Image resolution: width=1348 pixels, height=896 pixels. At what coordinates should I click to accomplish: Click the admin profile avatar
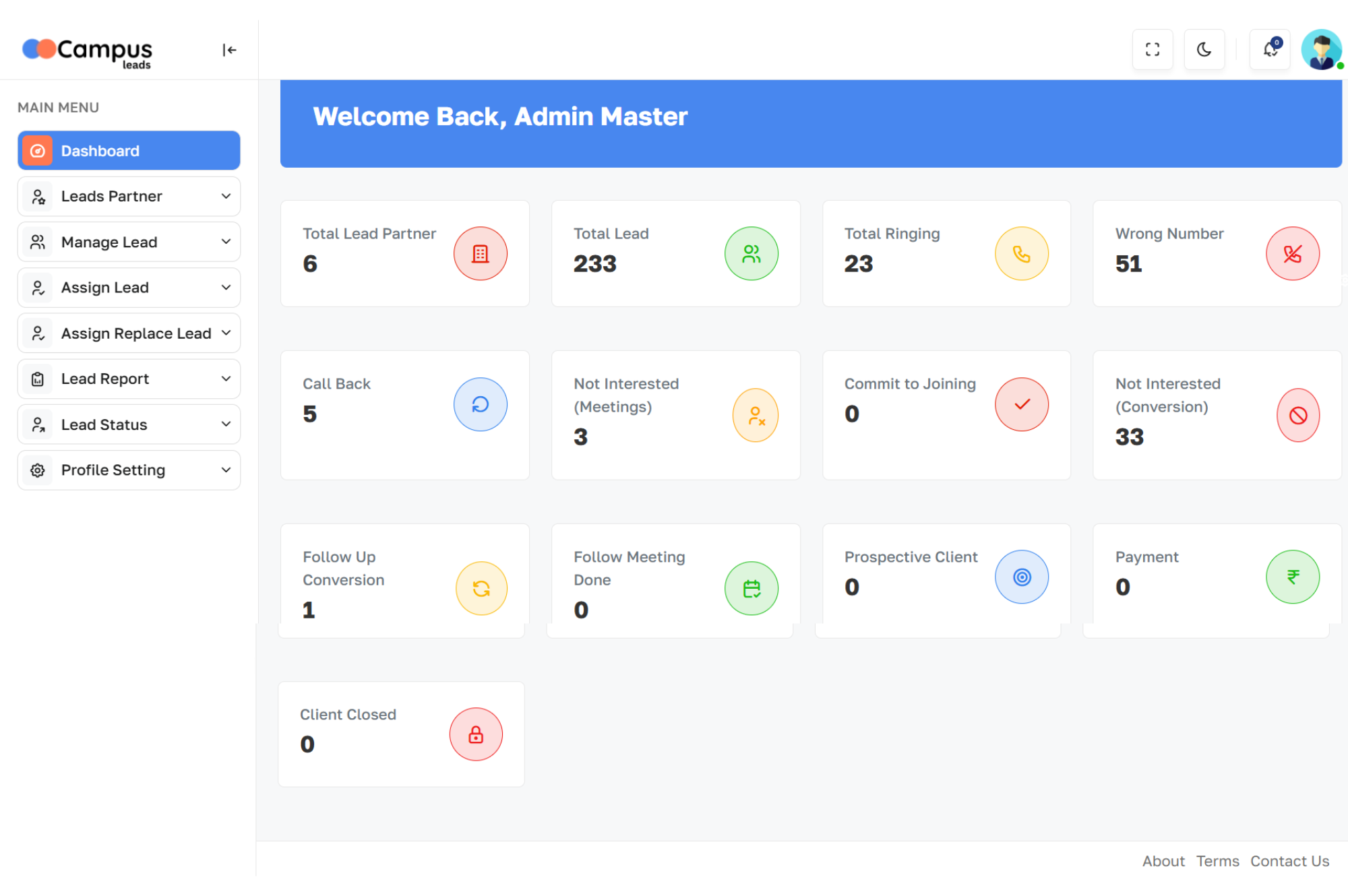click(1321, 49)
